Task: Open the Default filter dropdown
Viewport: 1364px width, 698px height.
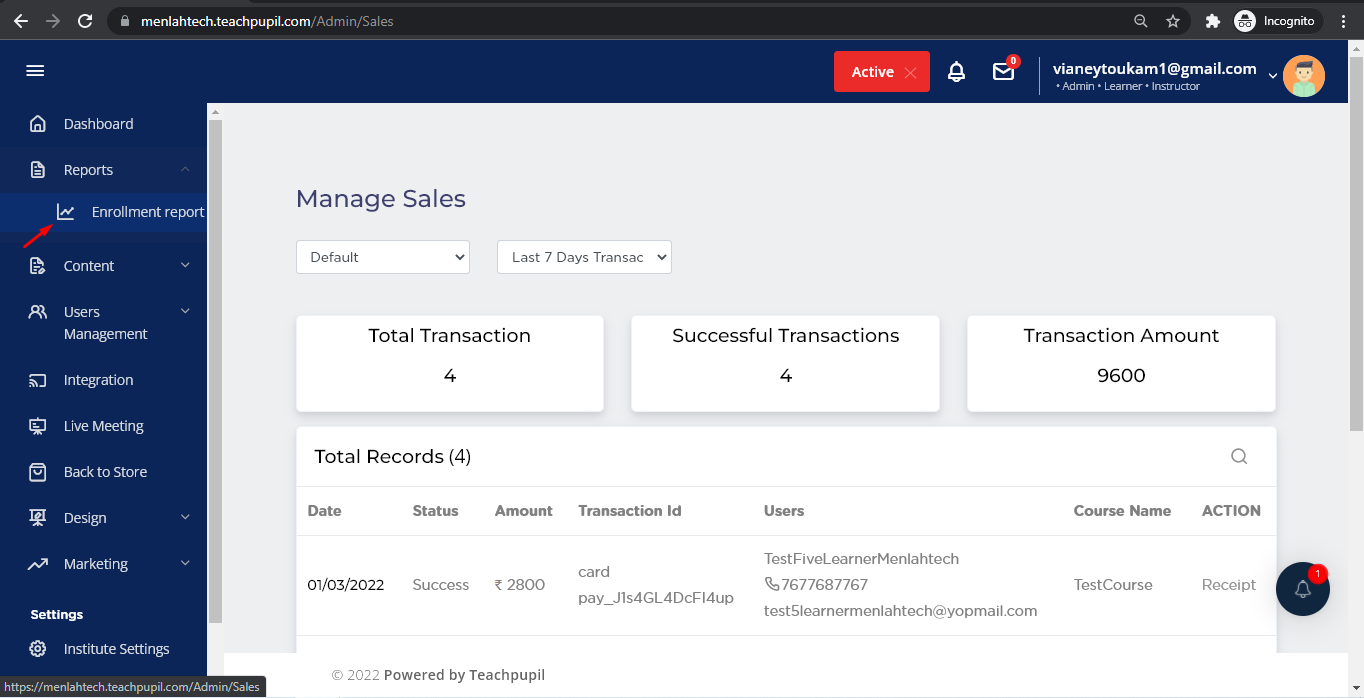Action: (x=383, y=257)
